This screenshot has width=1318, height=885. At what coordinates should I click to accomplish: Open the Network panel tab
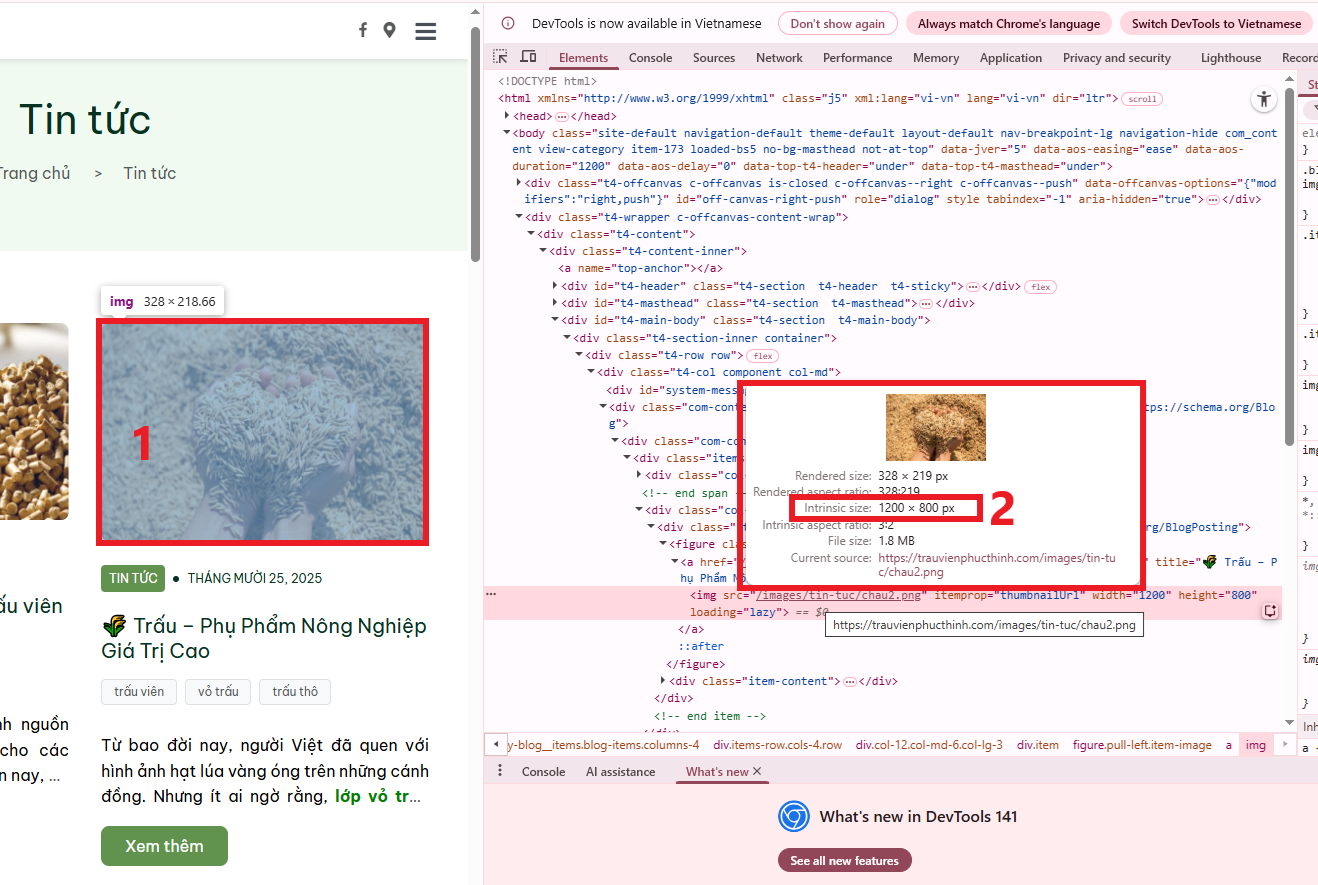click(x=779, y=58)
